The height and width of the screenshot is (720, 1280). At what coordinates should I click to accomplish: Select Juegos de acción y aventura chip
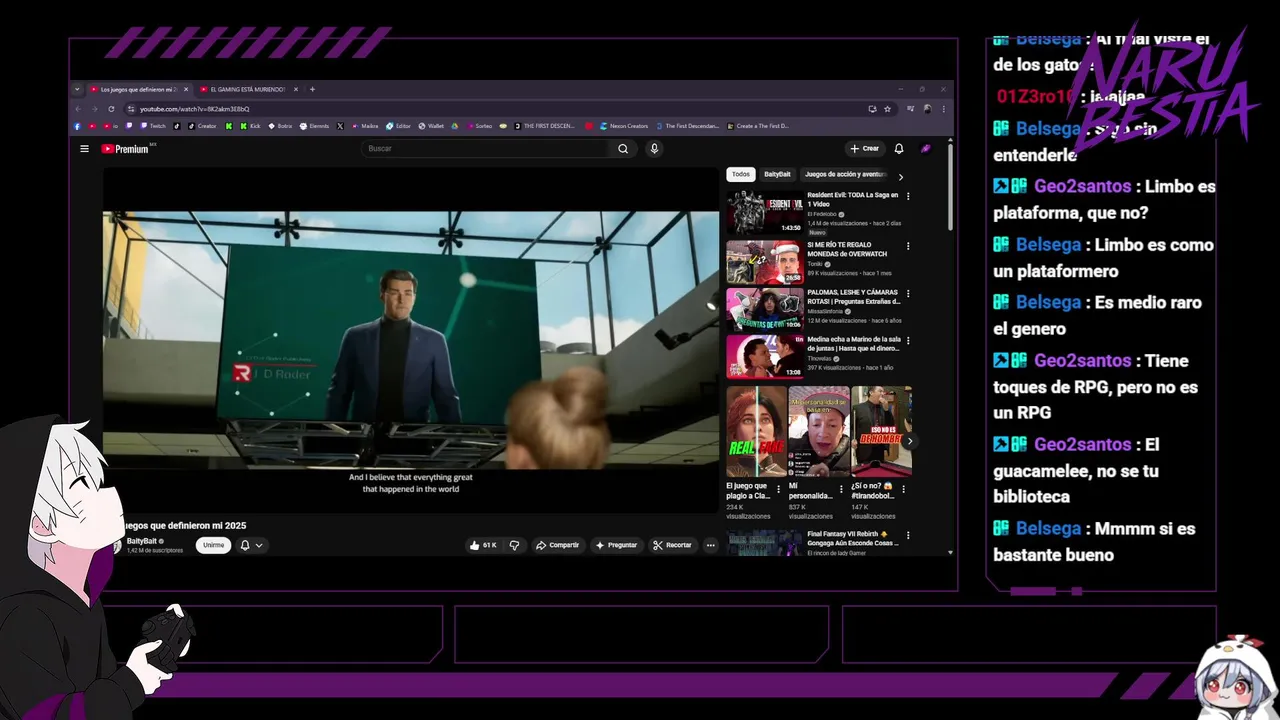pyautogui.click(x=845, y=174)
